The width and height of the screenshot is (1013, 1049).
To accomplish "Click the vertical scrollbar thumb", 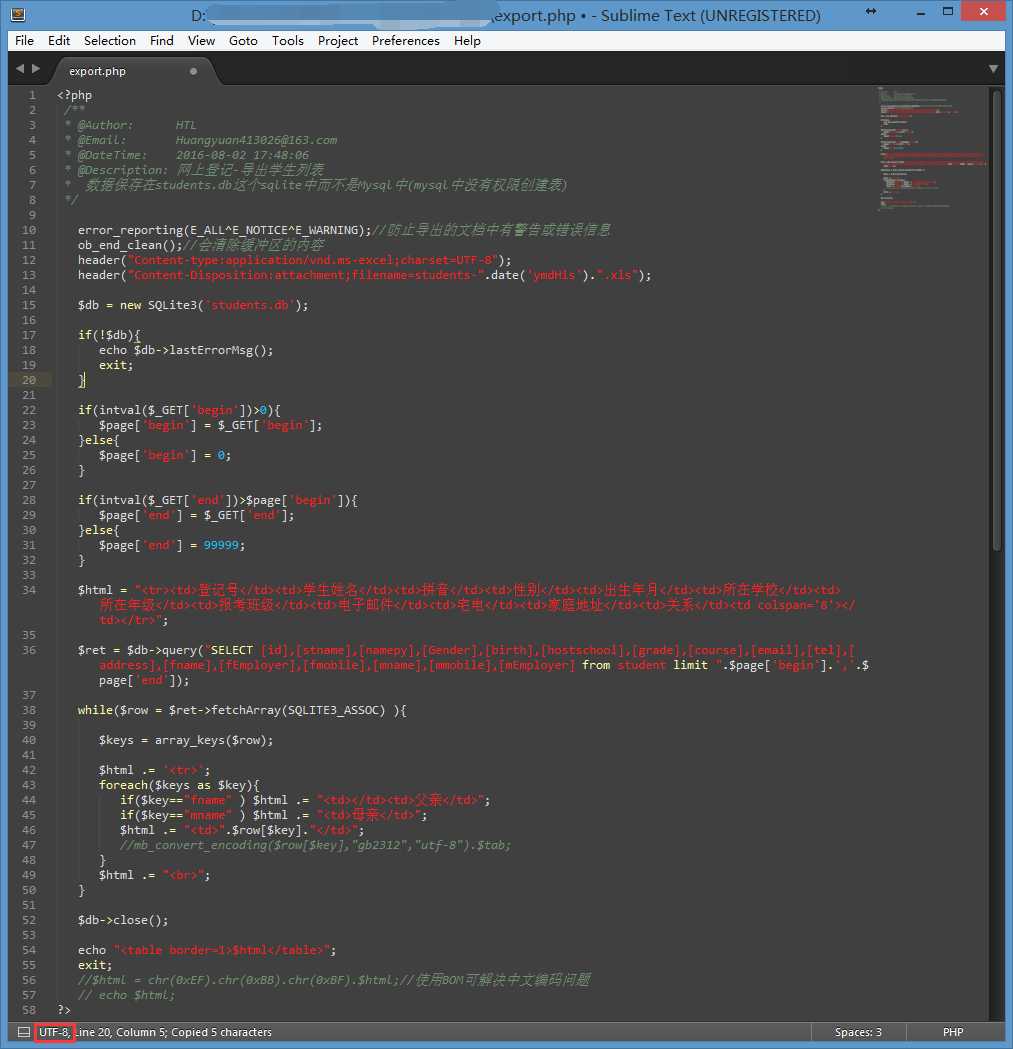I will tap(997, 320).
